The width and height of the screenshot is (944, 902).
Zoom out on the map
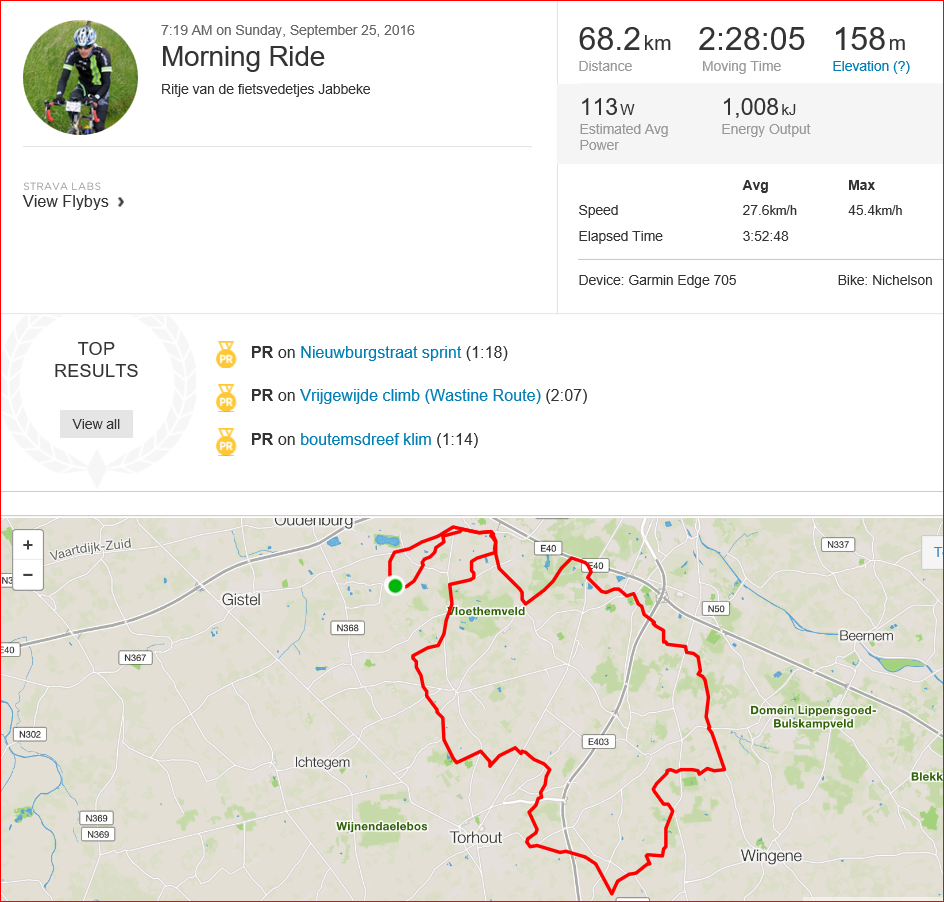click(27, 575)
